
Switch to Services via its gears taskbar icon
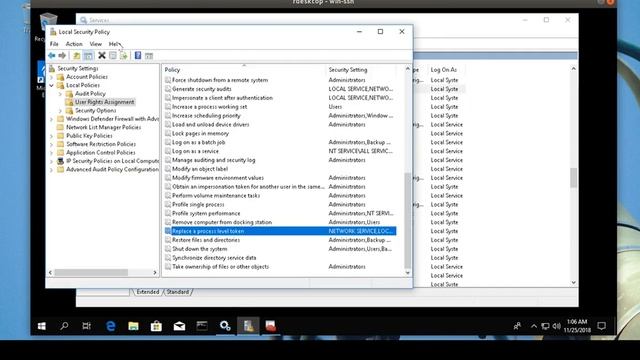[225, 326]
